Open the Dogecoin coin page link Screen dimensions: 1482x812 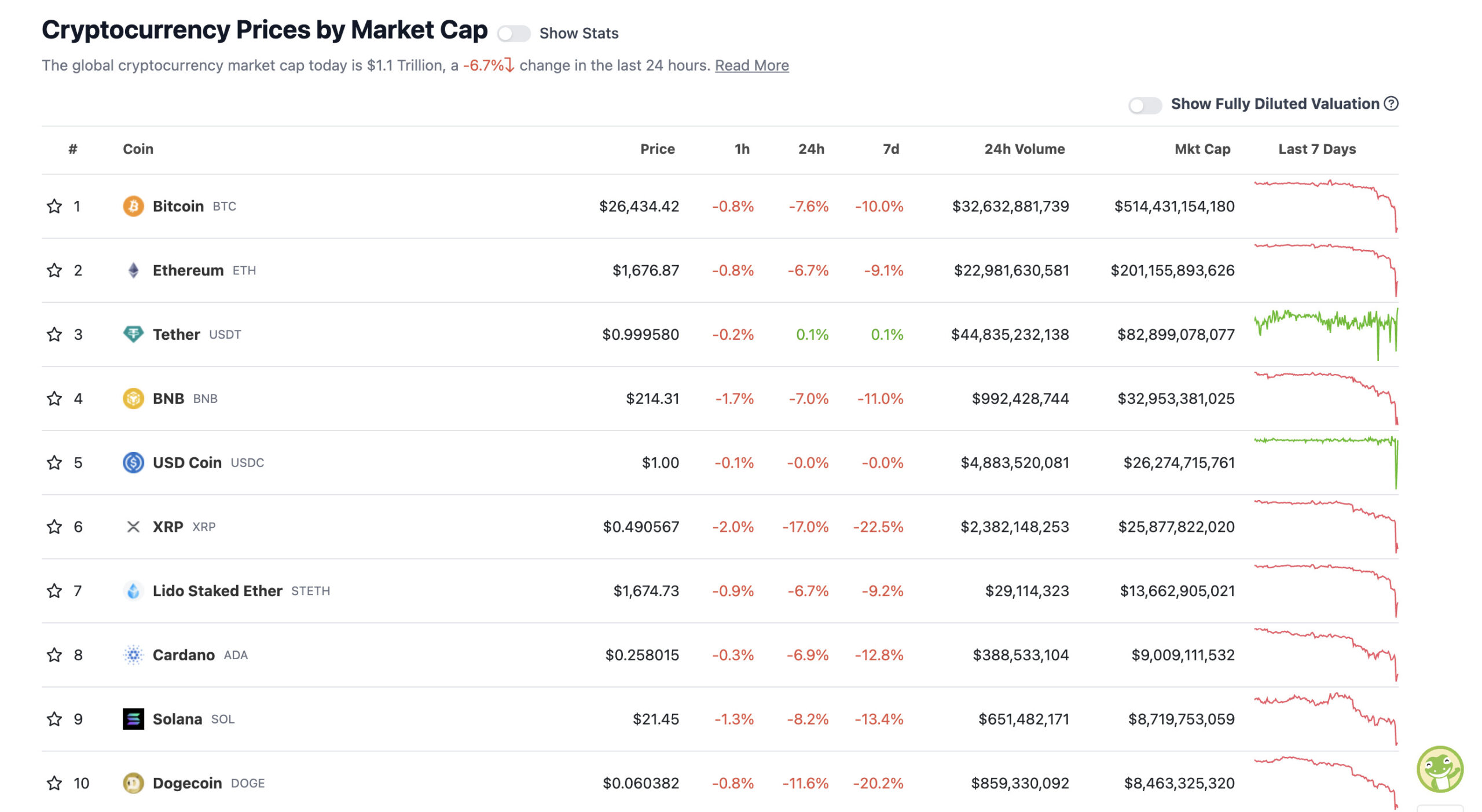(x=187, y=784)
